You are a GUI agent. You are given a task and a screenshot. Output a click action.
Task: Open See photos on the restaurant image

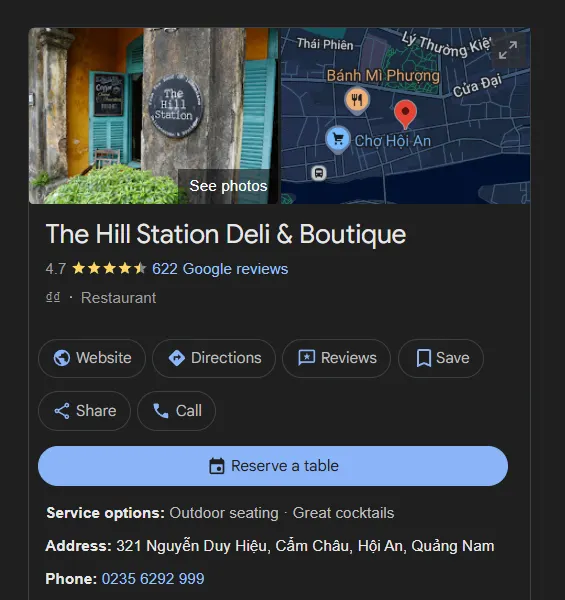tap(228, 186)
